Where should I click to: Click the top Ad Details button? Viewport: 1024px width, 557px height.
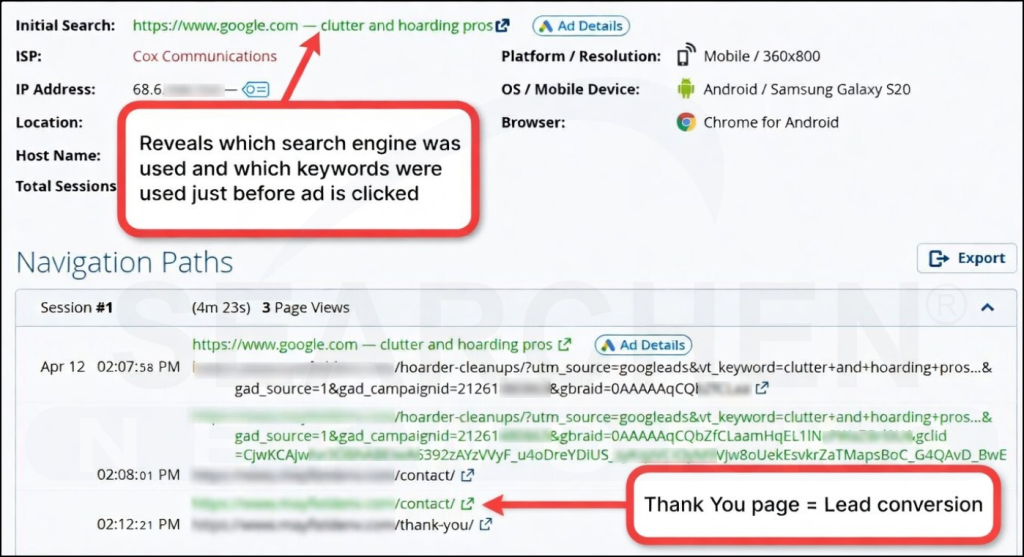(x=581, y=25)
